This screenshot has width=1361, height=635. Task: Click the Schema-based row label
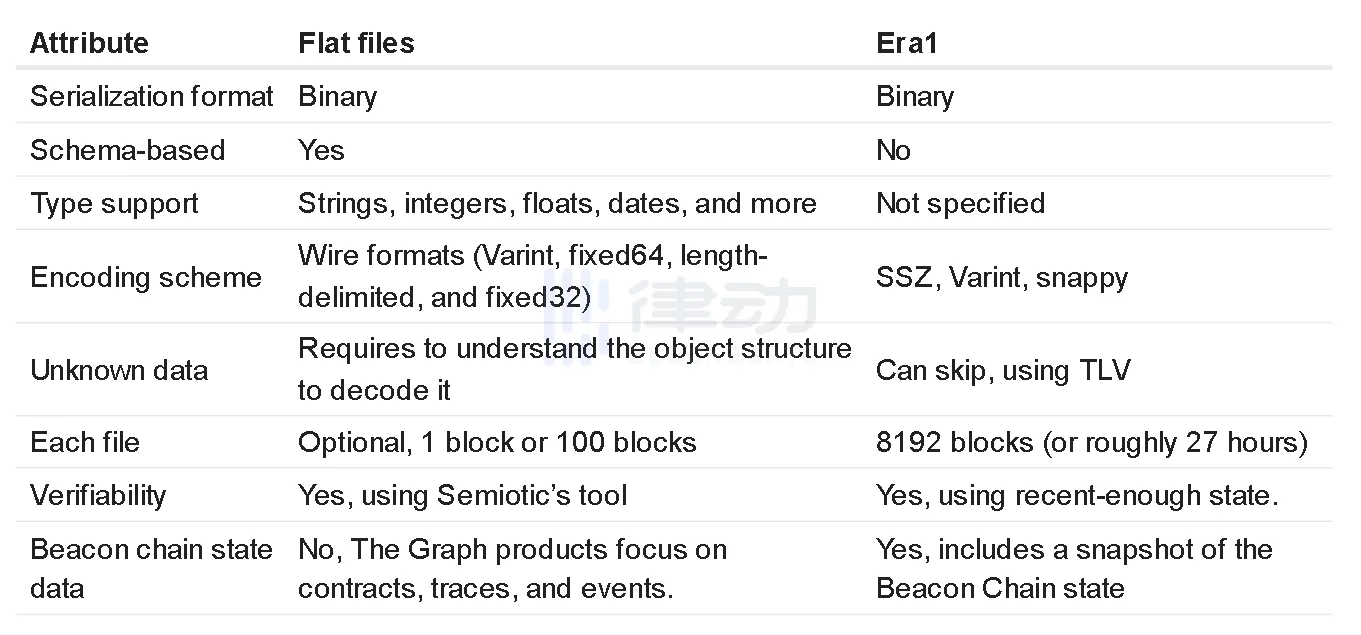pyautogui.click(x=127, y=151)
